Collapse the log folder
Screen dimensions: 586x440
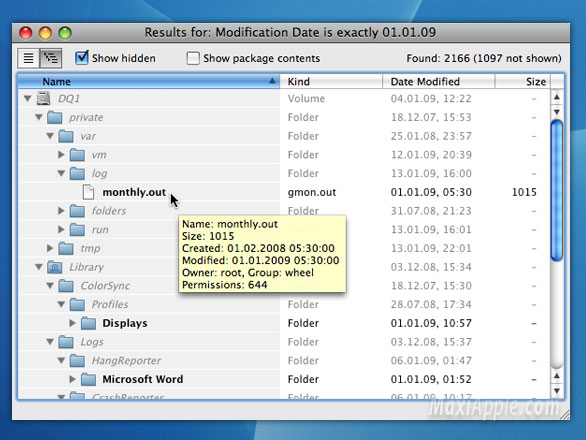coord(61,173)
